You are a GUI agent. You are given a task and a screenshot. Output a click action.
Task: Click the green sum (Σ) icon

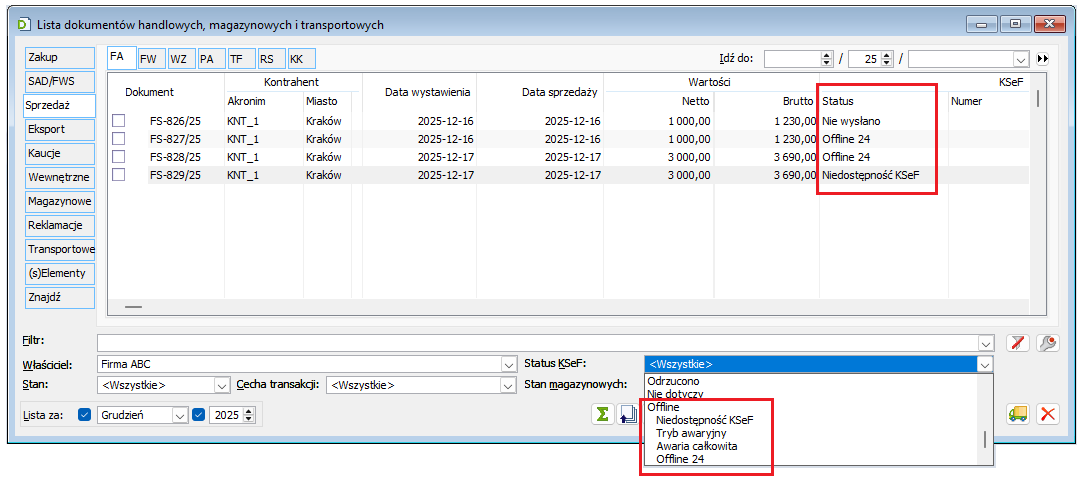(602, 414)
